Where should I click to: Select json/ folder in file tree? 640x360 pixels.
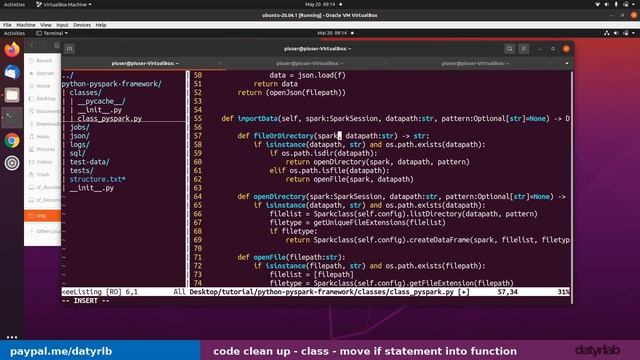[x=79, y=136]
